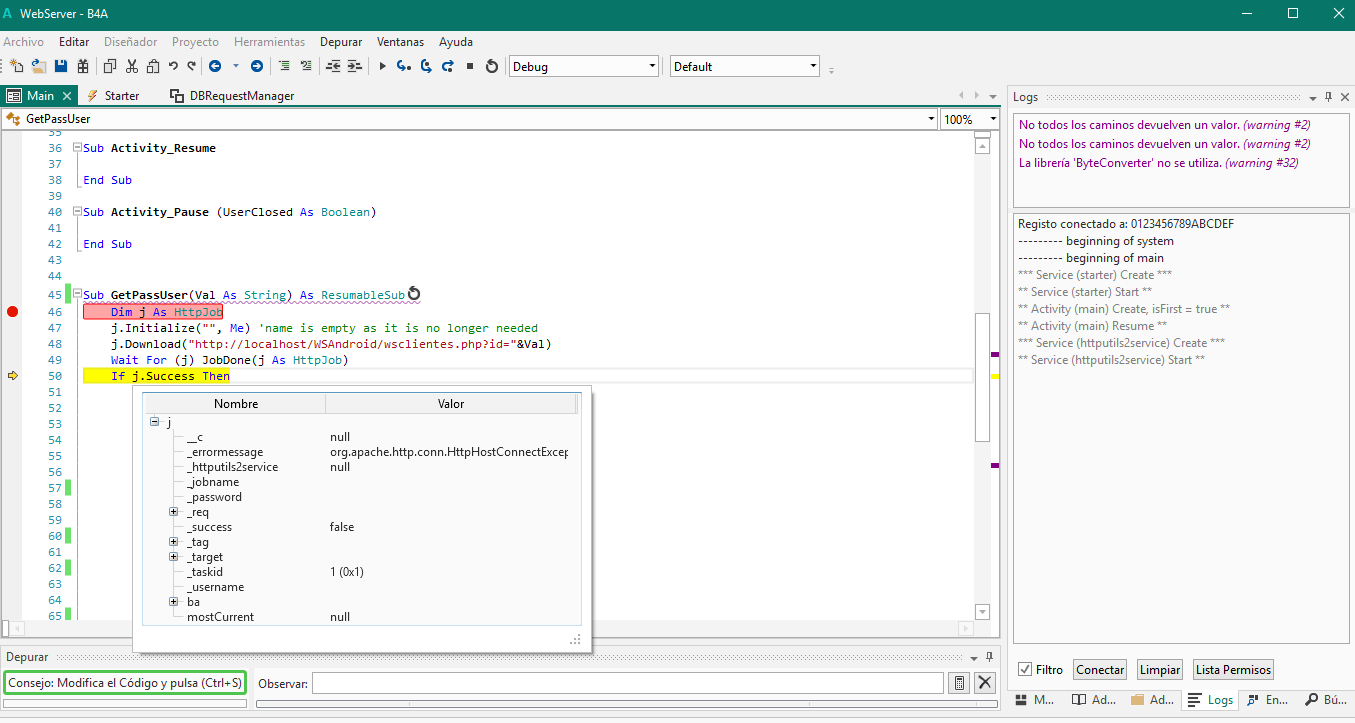This screenshot has width=1355, height=723.
Task: Click the Valor column header
Action: tap(451, 404)
